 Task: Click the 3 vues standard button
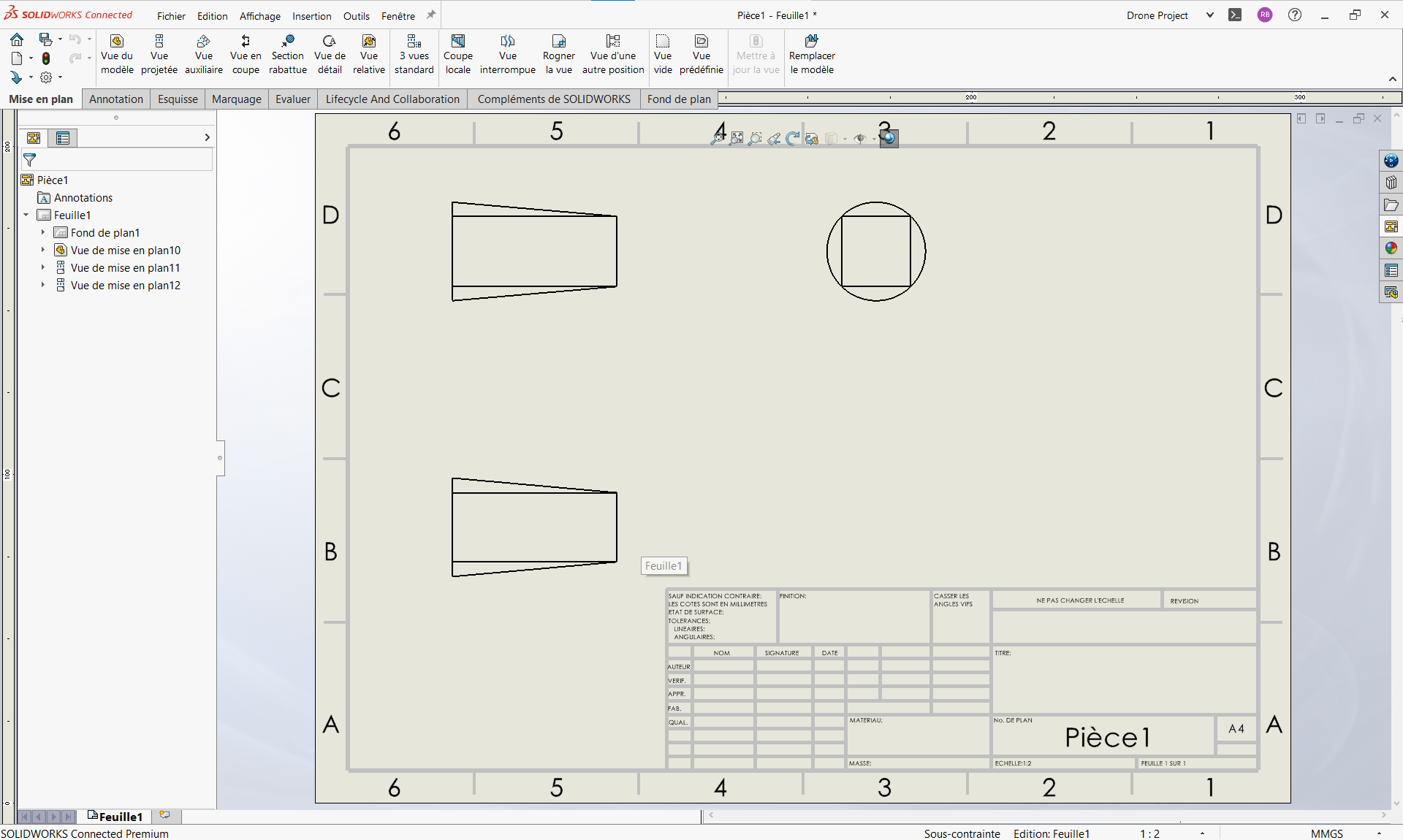pos(414,55)
